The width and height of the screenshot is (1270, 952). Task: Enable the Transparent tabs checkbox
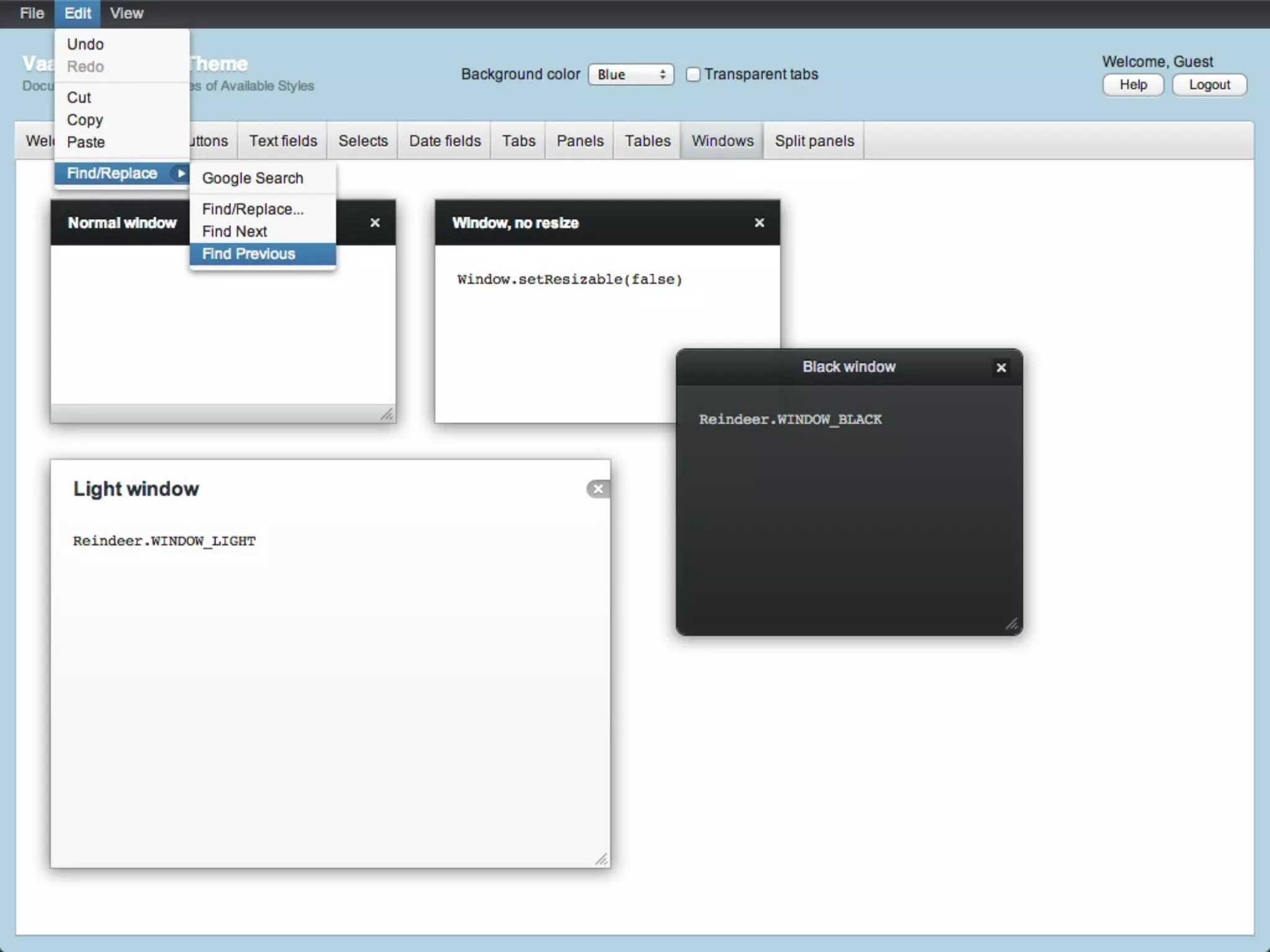pos(693,74)
